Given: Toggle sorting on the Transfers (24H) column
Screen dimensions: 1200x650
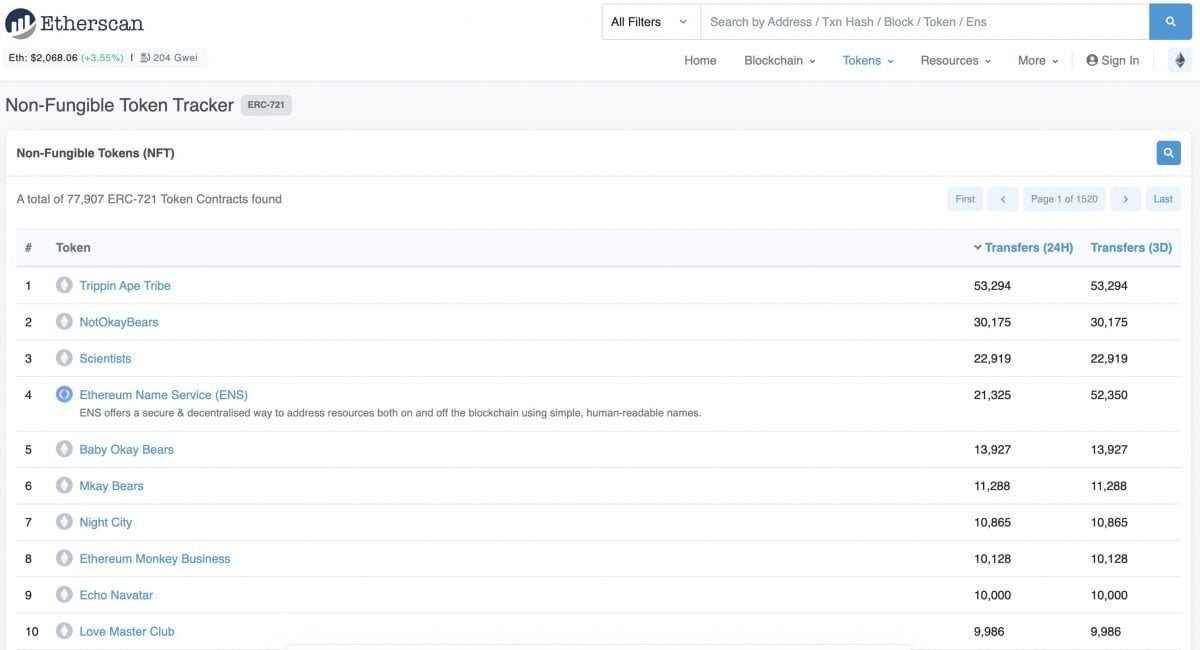Looking at the screenshot, I should click(1027, 247).
